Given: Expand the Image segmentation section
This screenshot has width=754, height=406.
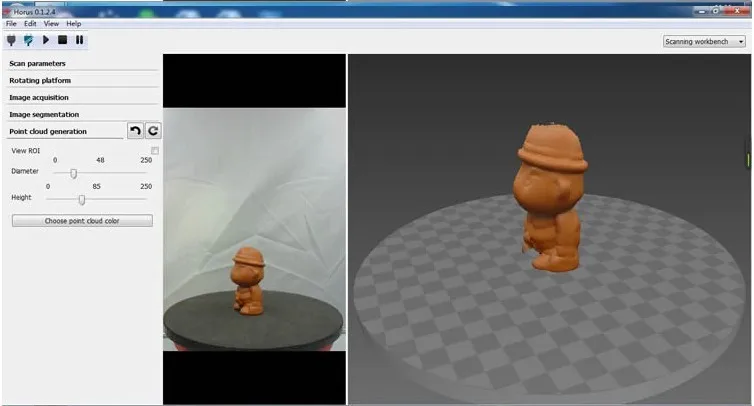Looking at the screenshot, I should [x=43, y=114].
